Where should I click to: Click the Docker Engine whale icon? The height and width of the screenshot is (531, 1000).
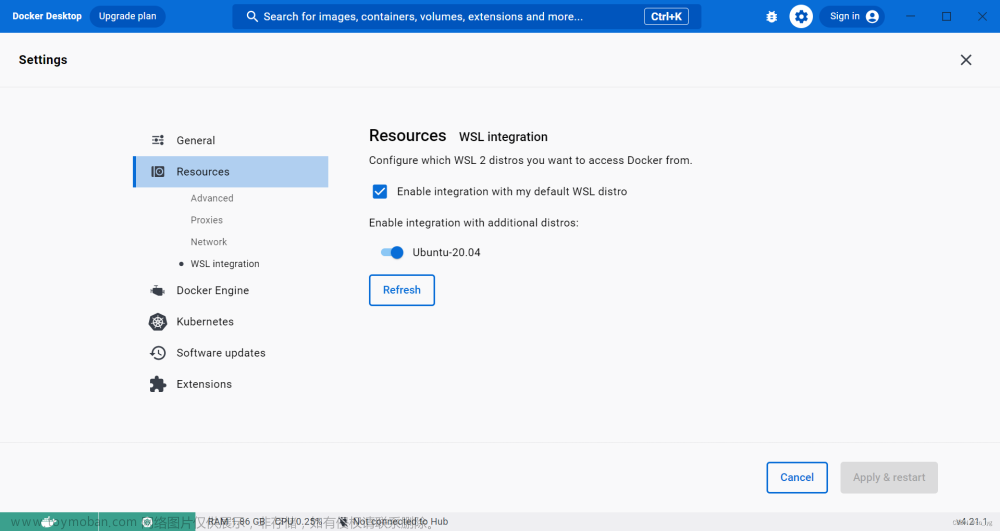(x=158, y=291)
